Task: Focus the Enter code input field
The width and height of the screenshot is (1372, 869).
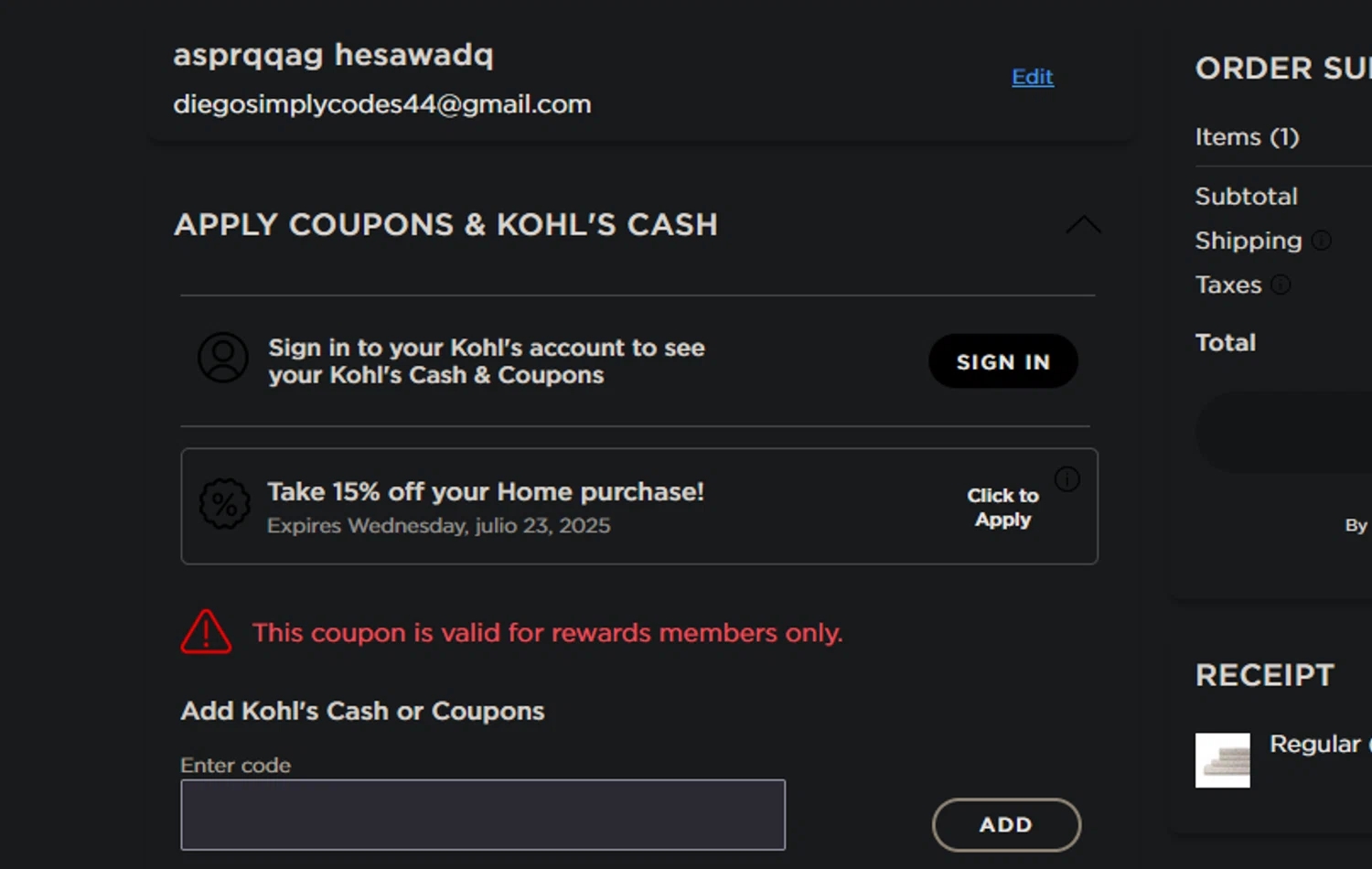Action: [482, 814]
